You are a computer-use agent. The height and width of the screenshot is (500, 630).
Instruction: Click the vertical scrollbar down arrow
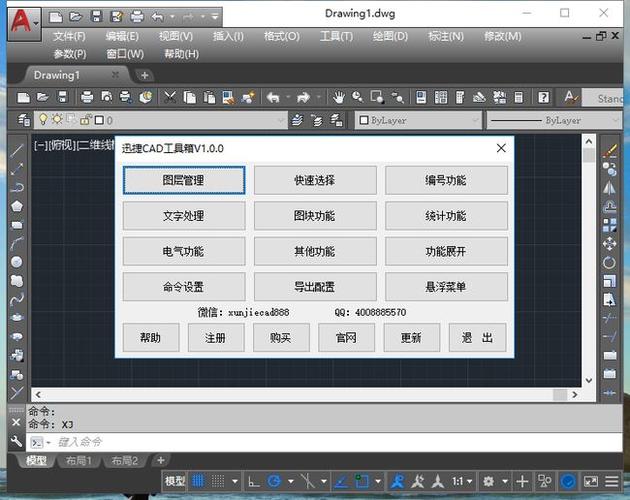tap(589, 380)
